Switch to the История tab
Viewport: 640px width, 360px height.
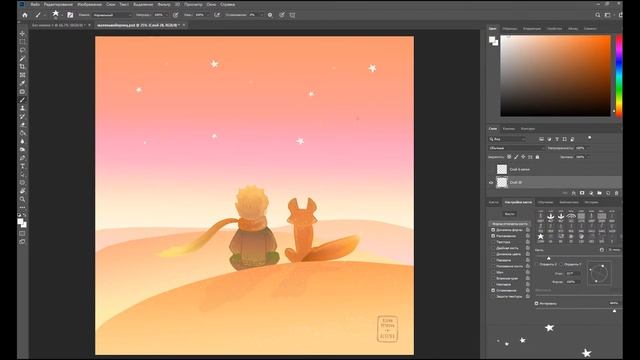coord(591,202)
